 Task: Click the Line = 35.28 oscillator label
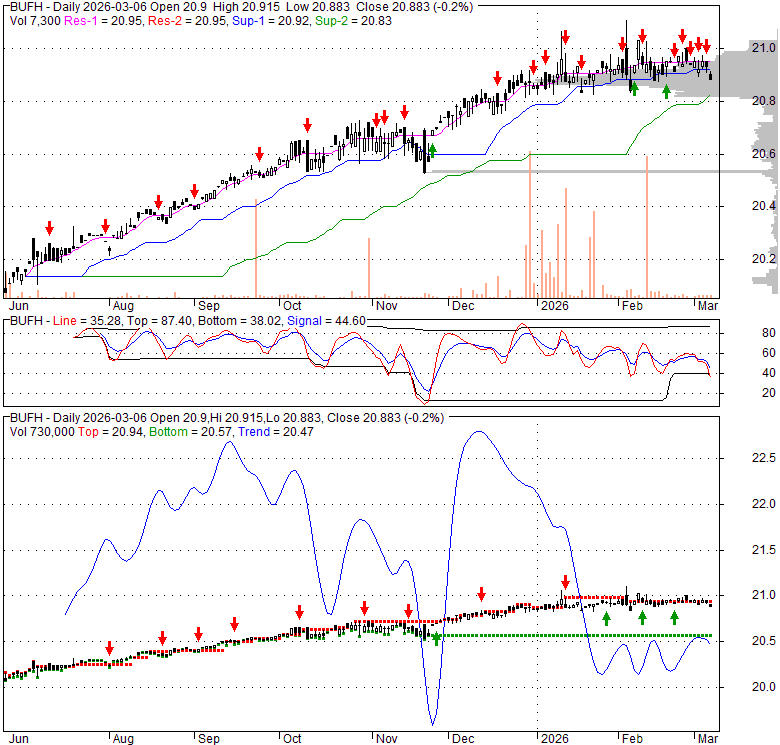coord(87,321)
